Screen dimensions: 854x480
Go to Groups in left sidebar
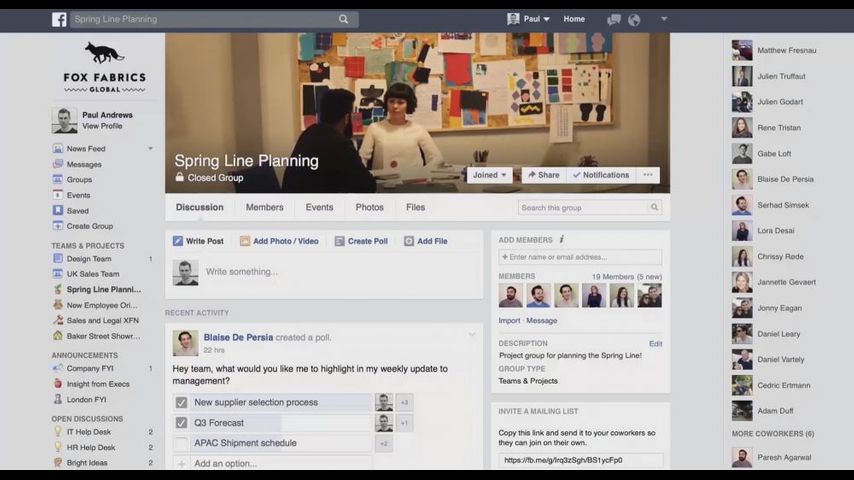79,179
